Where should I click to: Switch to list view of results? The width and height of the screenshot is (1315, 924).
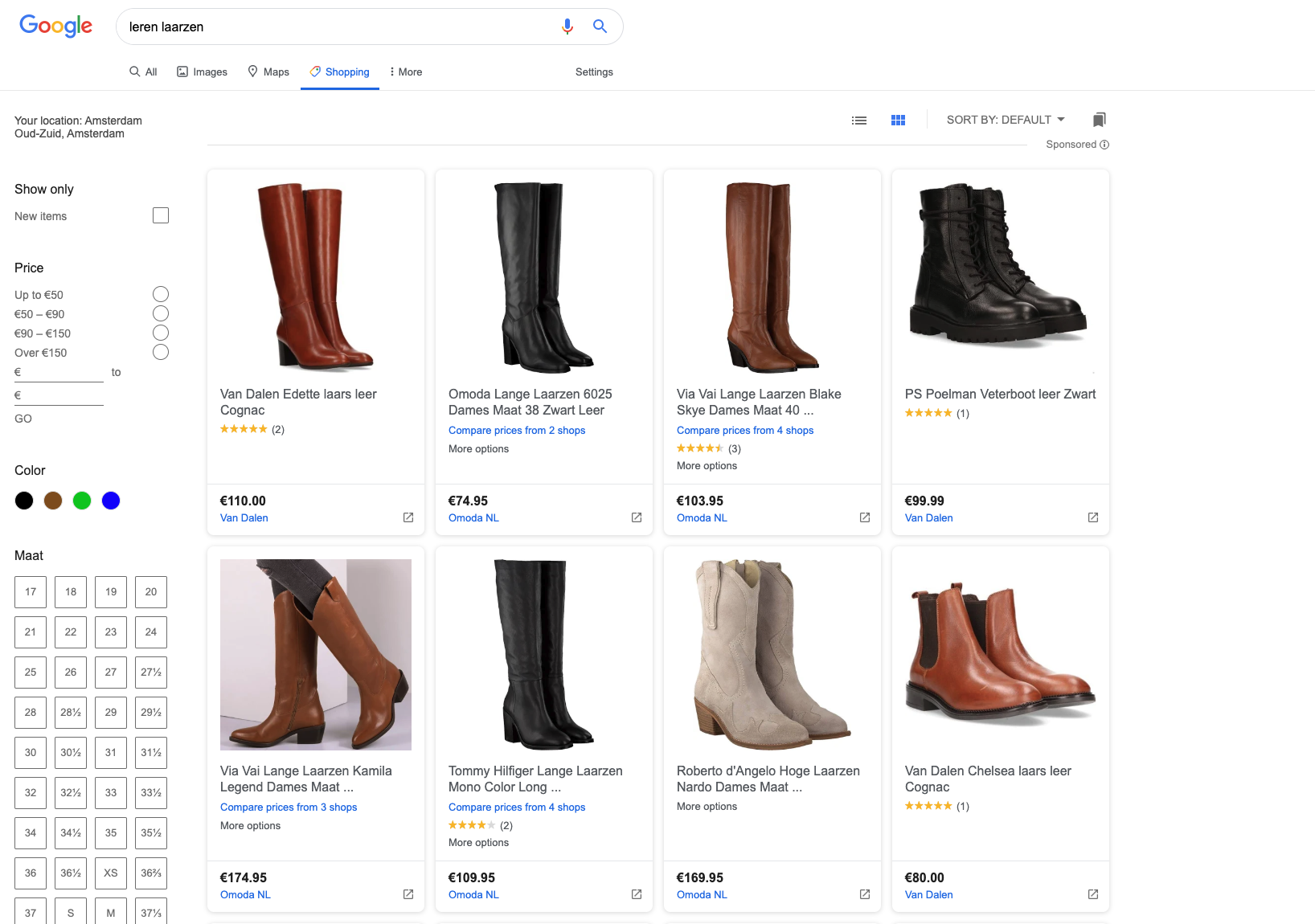858,120
